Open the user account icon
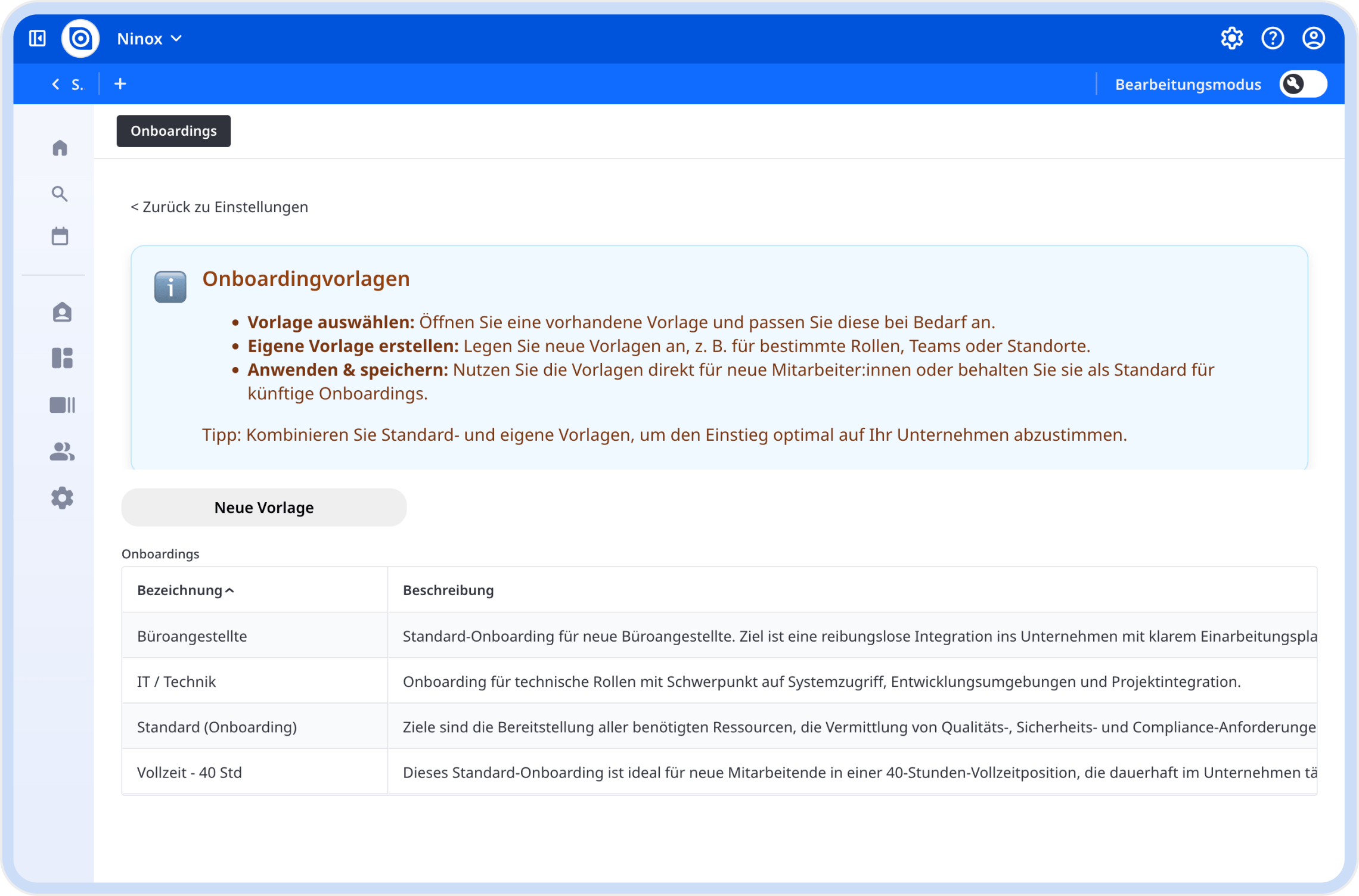The width and height of the screenshot is (1359, 896). pos(1314,39)
